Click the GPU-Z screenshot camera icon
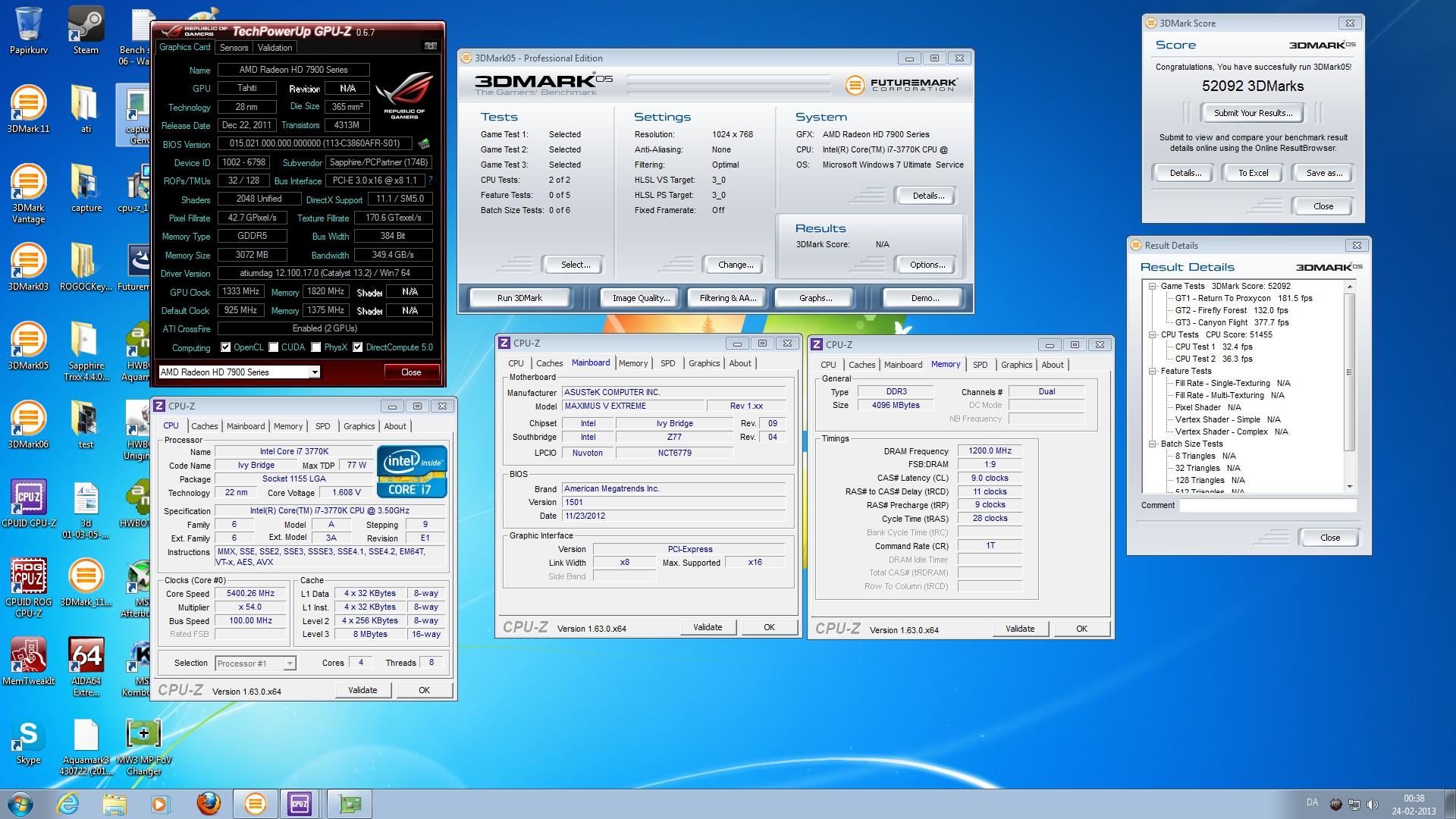Image resolution: width=1456 pixels, height=819 pixels. point(430,46)
